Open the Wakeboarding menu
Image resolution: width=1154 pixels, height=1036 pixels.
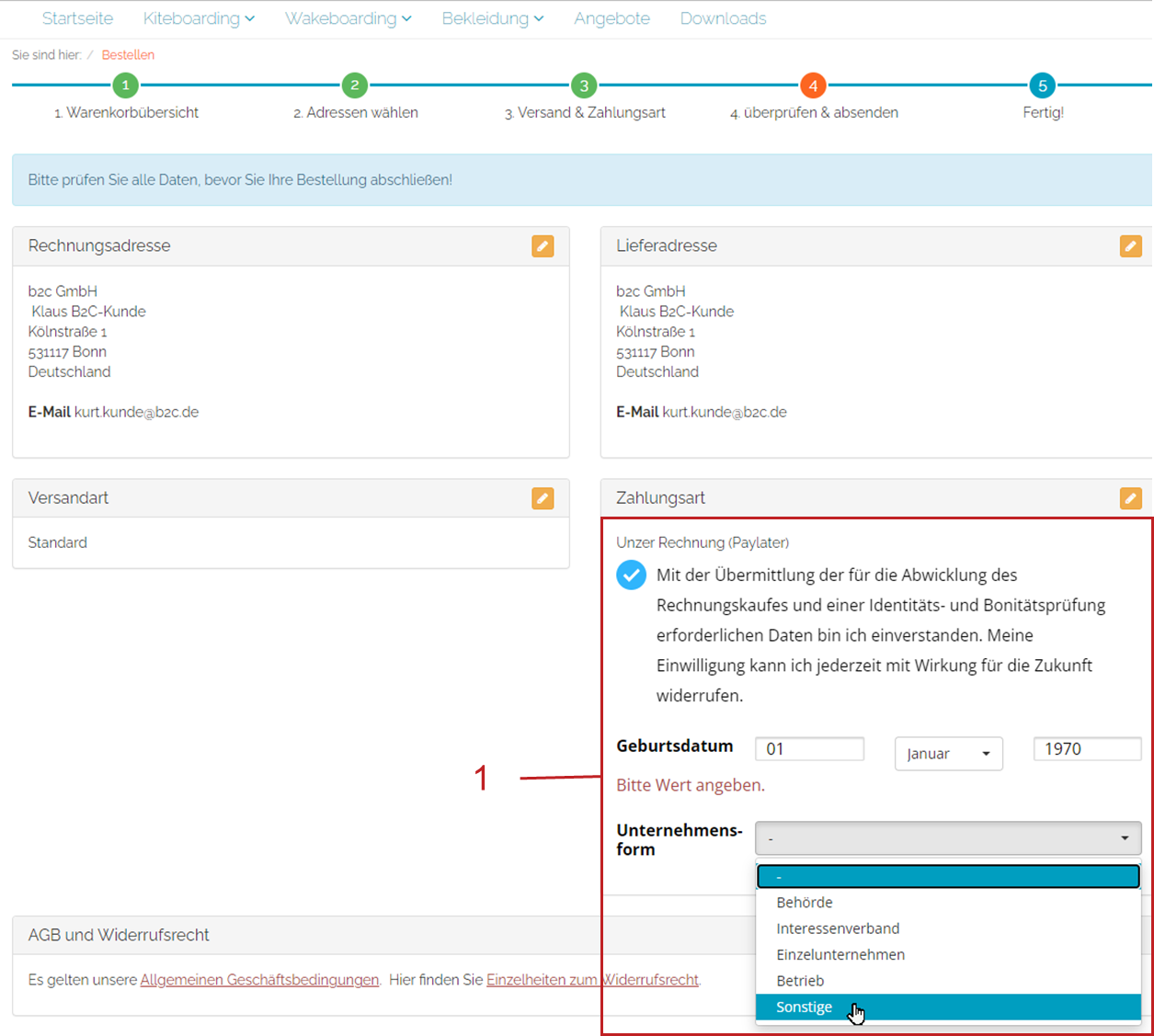(348, 18)
